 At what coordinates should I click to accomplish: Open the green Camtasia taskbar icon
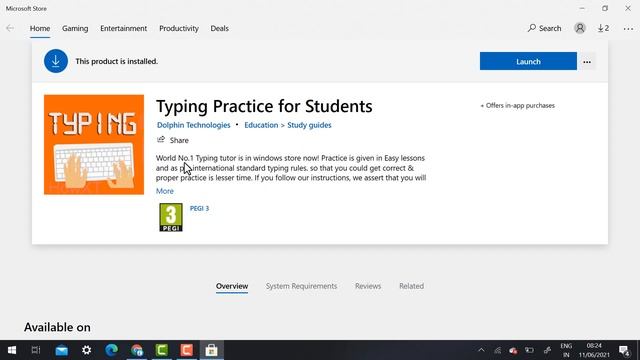[162, 350]
